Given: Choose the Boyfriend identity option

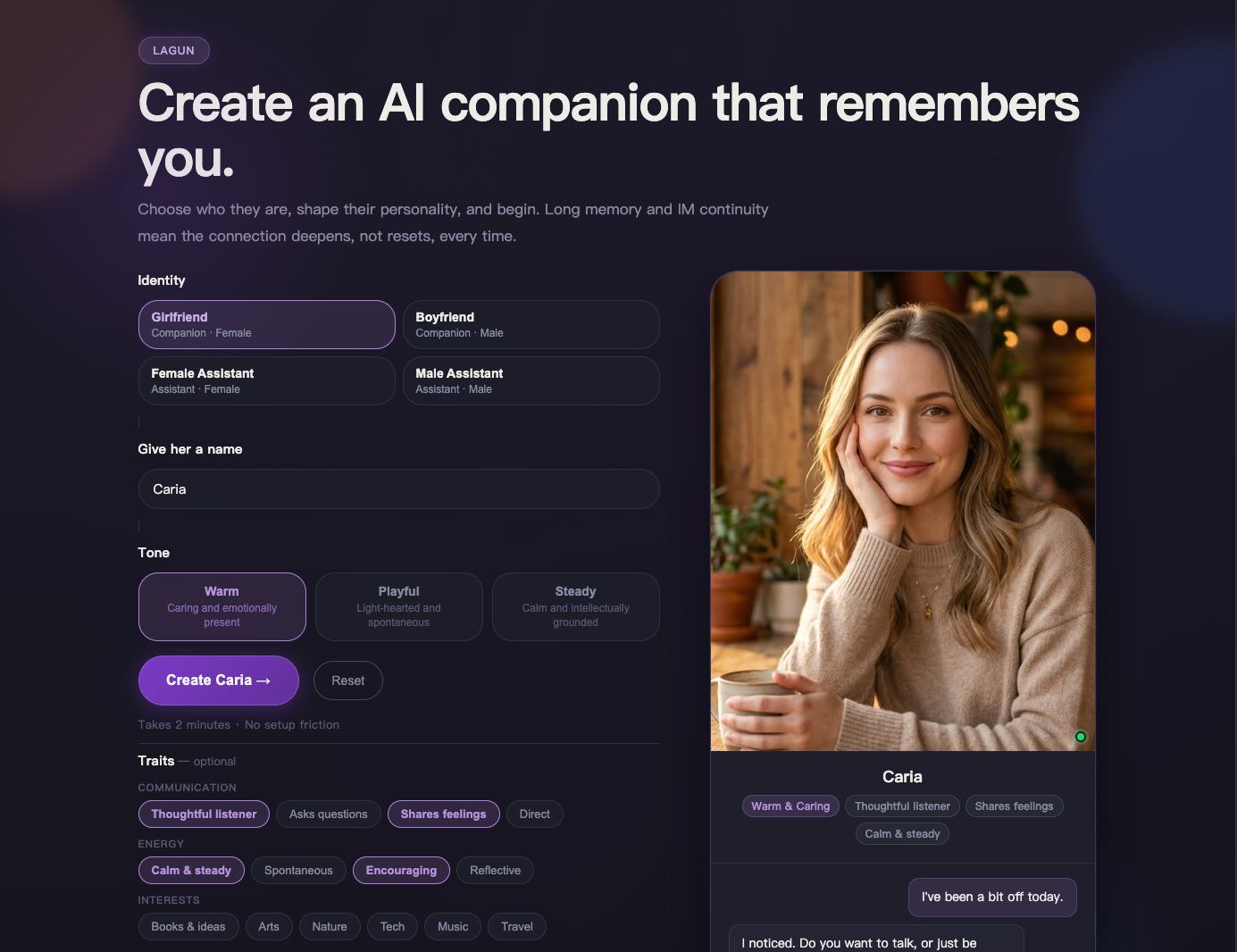Looking at the screenshot, I should [531, 324].
